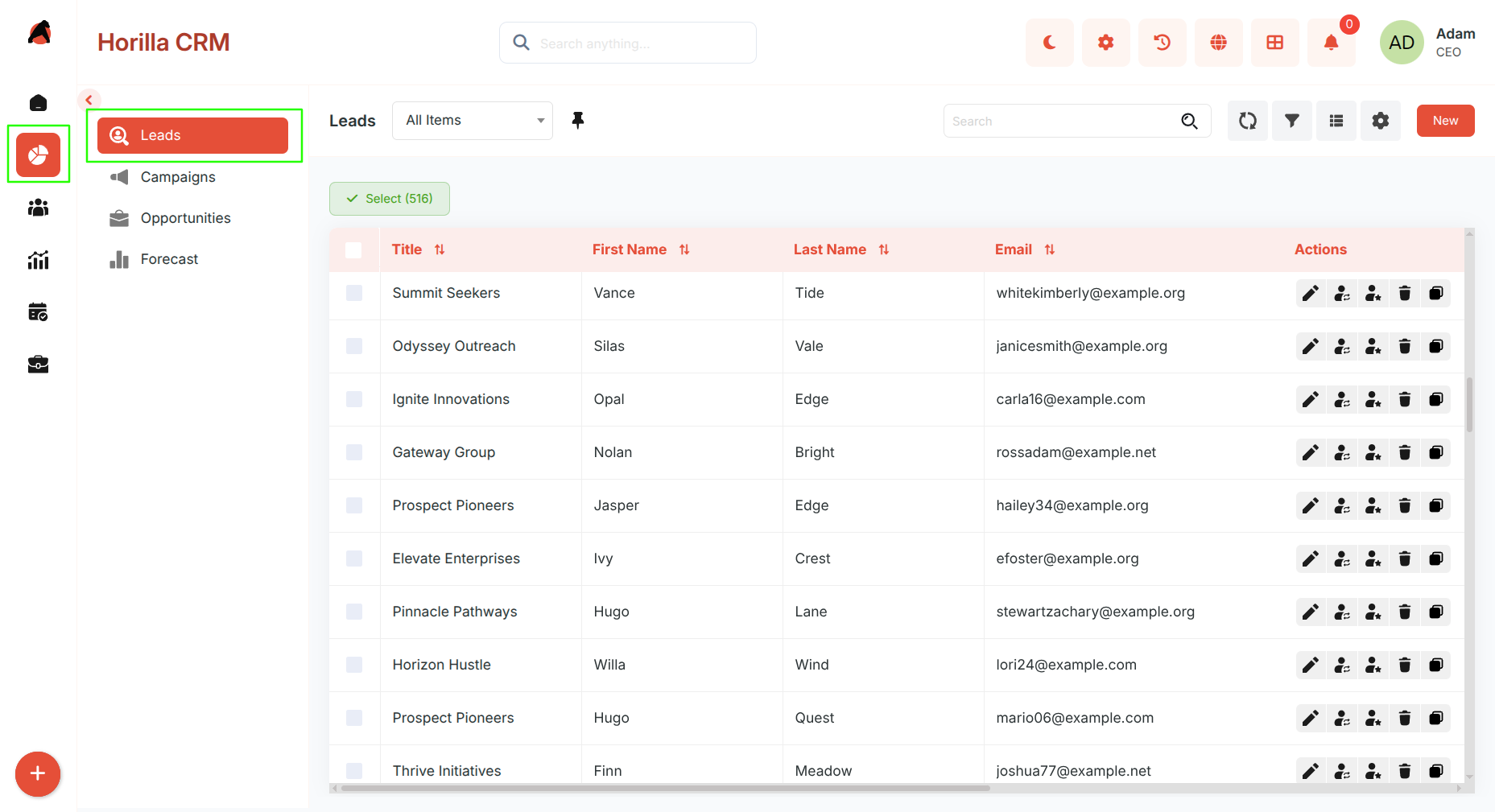The image size is (1495, 812).
Task: Sort by Email column arrows
Action: tap(1050, 249)
